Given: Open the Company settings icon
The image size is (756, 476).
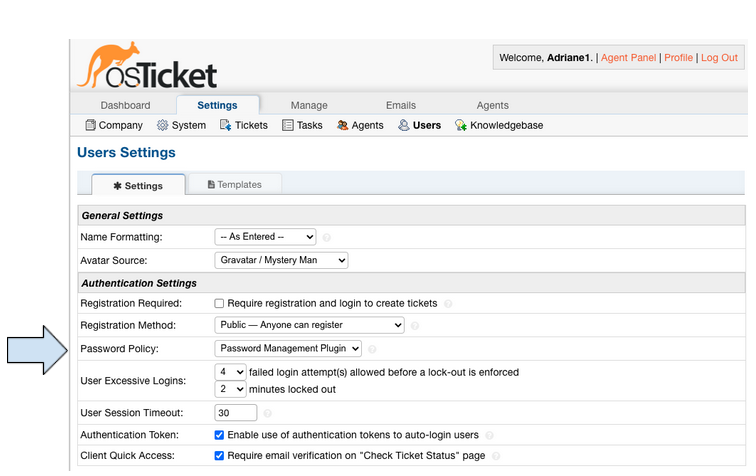Looking at the screenshot, I should point(90,126).
